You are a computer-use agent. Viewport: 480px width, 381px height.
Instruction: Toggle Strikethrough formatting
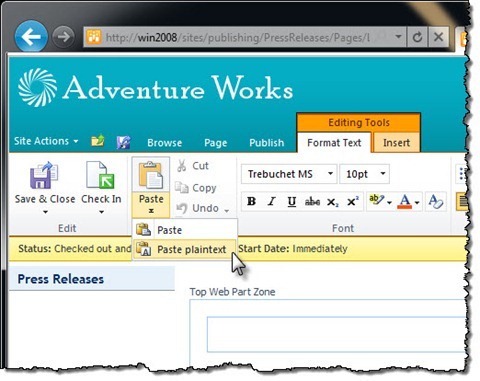click(x=312, y=201)
